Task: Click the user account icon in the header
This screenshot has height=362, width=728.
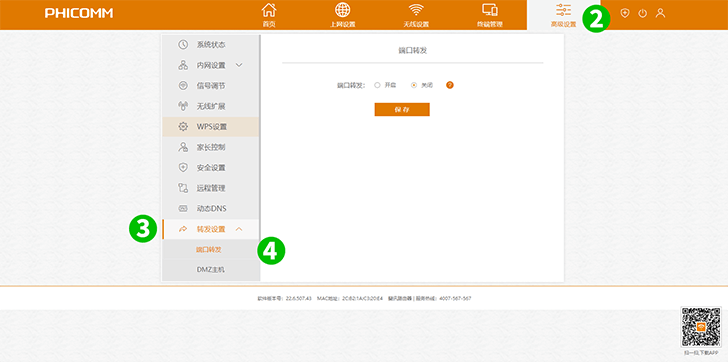Action: tap(660, 13)
